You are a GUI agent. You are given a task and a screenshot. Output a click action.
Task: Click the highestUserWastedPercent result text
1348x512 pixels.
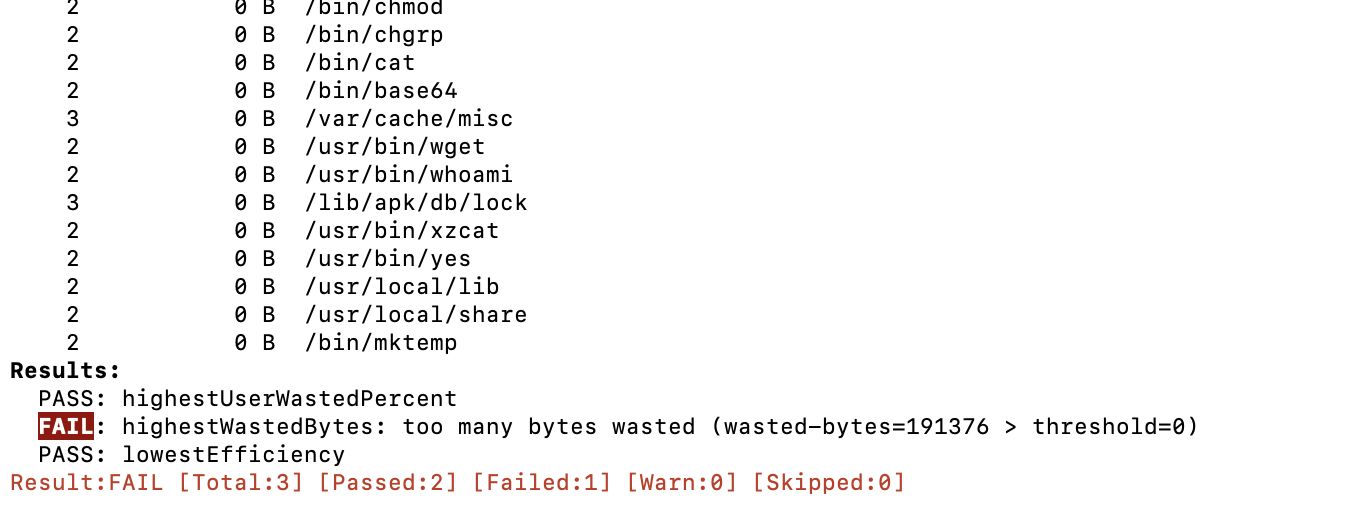coord(289,399)
